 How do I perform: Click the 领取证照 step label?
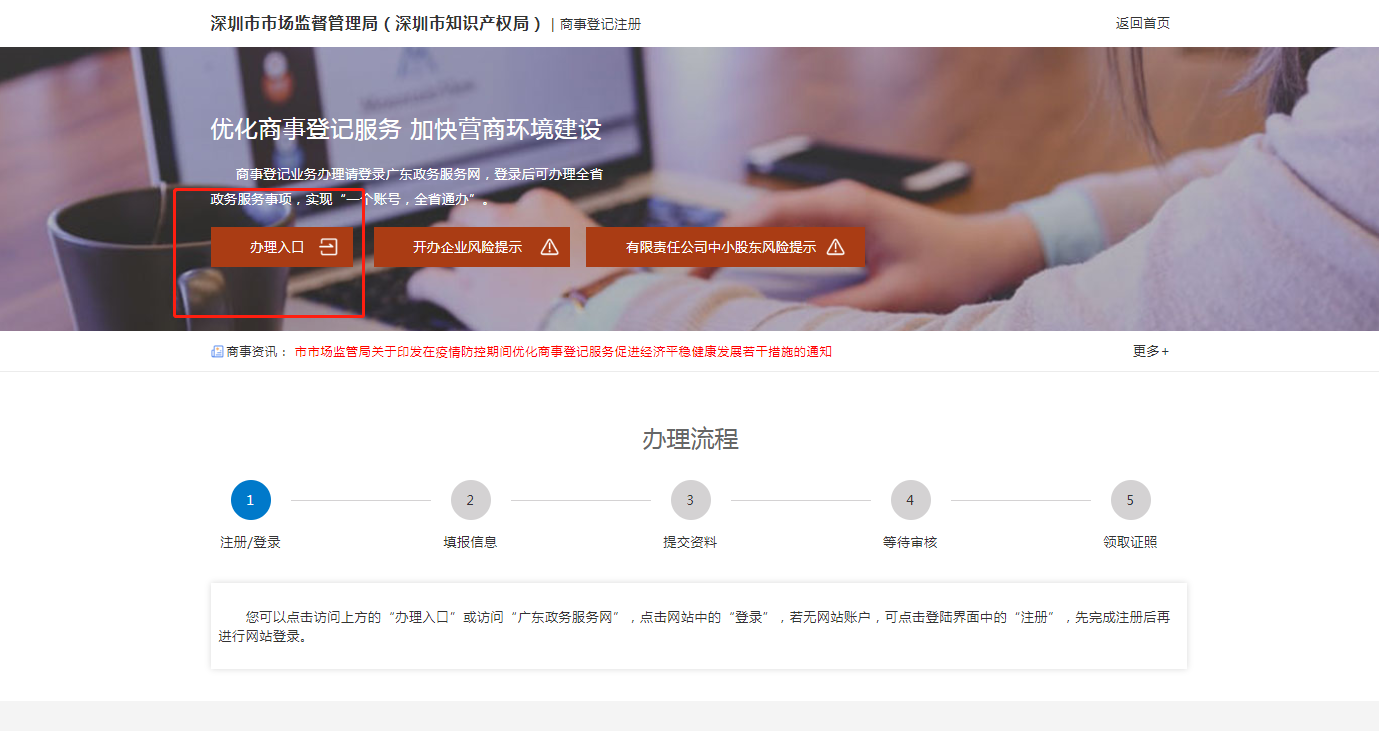tap(1130, 542)
